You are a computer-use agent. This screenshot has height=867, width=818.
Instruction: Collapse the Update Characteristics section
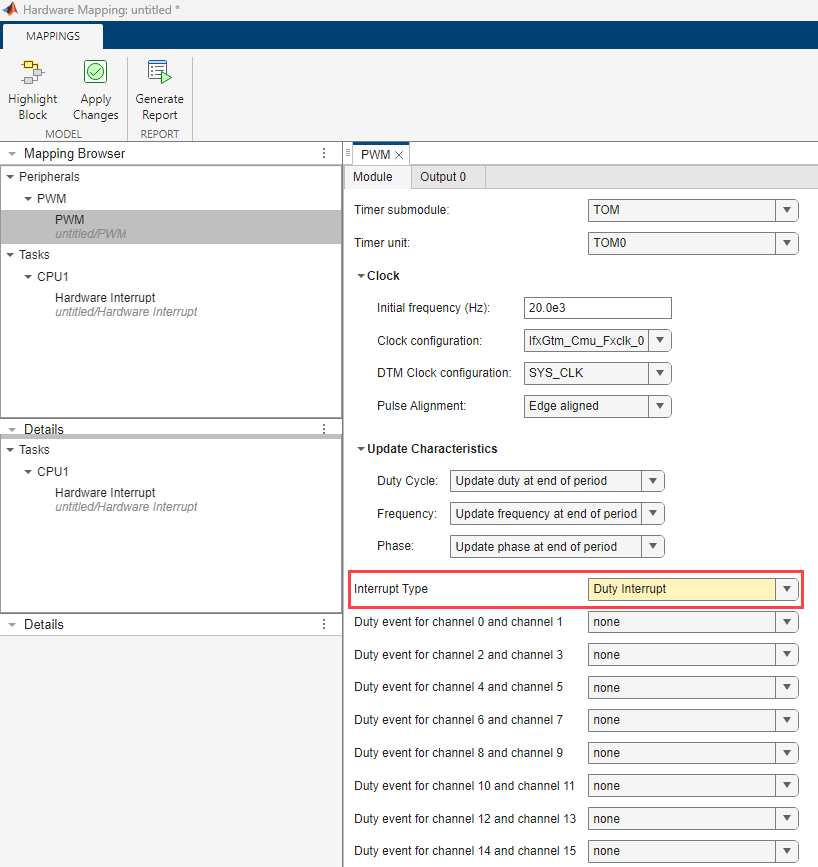(360, 449)
